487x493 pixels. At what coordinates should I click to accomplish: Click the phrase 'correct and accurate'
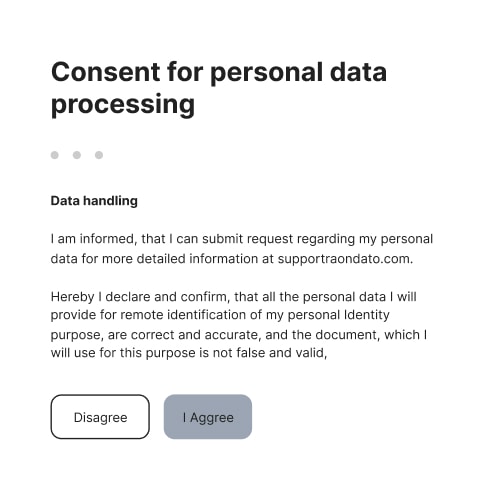pos(194,335)
